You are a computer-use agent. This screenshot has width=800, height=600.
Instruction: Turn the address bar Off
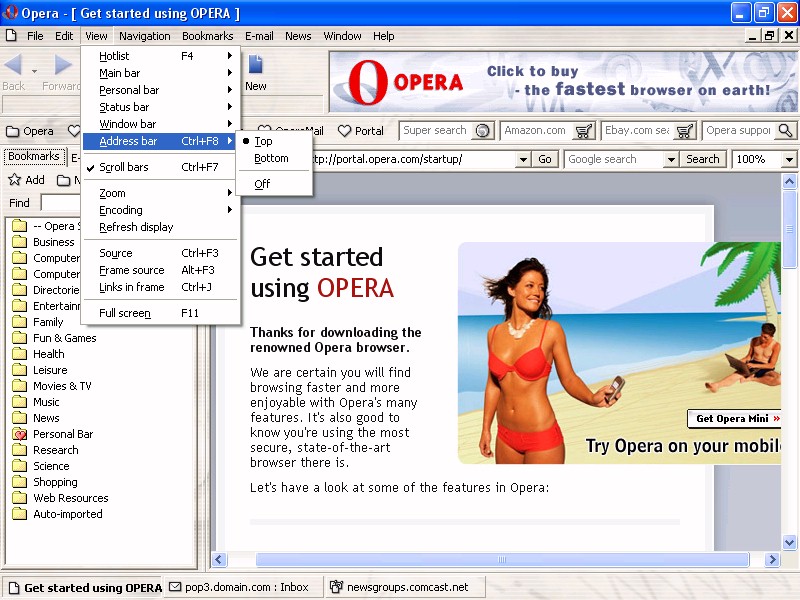(x=274, y=184)
